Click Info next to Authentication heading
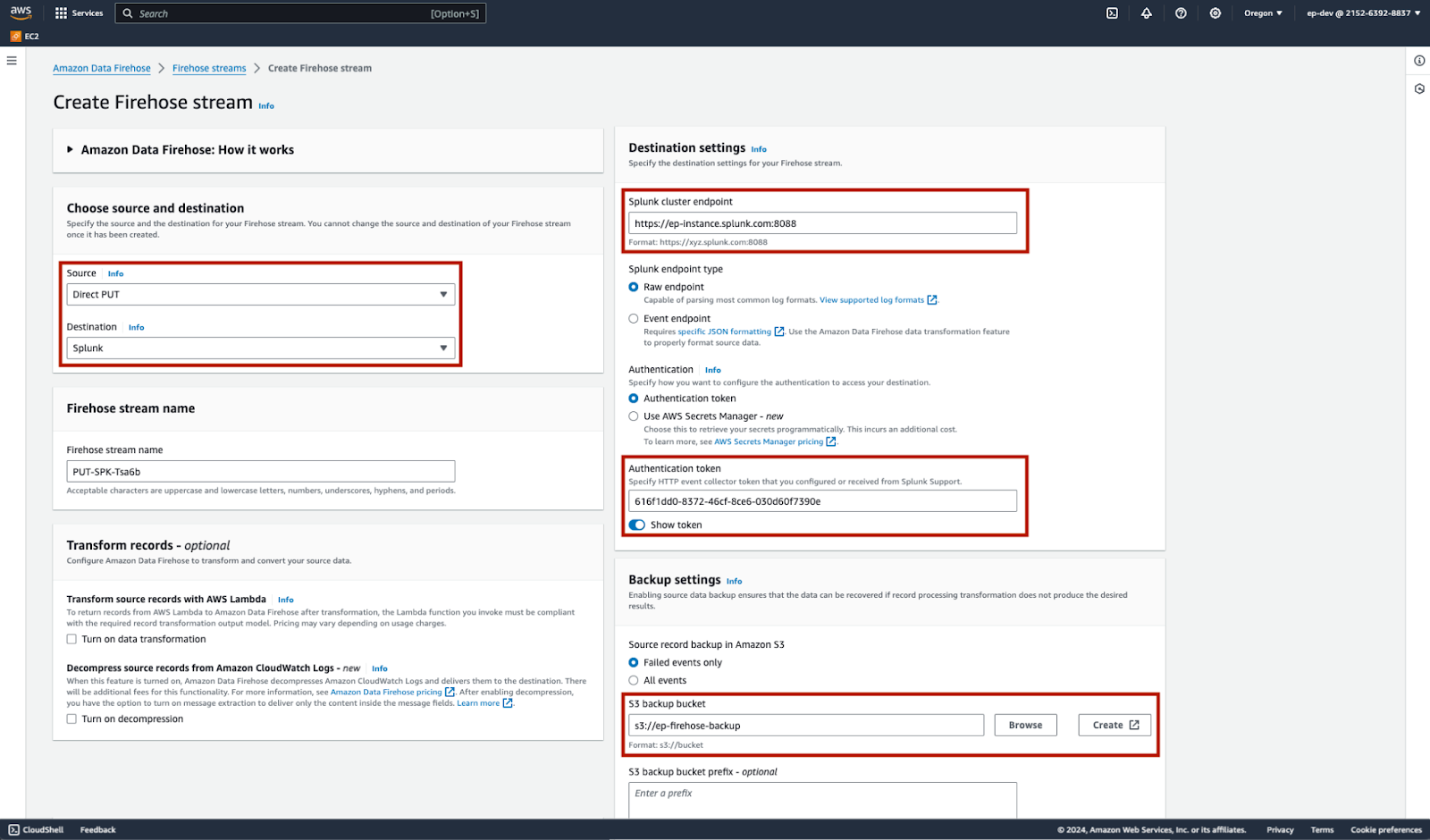Viewport: 1430px width, 840px height. pos(712,370)
